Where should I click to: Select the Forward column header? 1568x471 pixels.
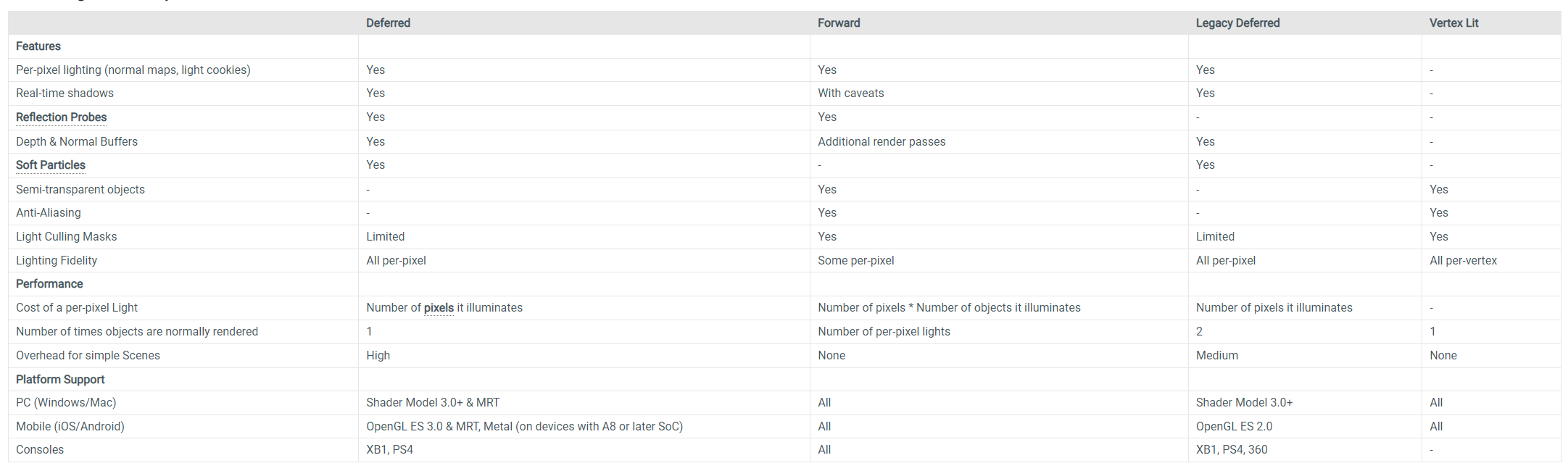point(839,23)
